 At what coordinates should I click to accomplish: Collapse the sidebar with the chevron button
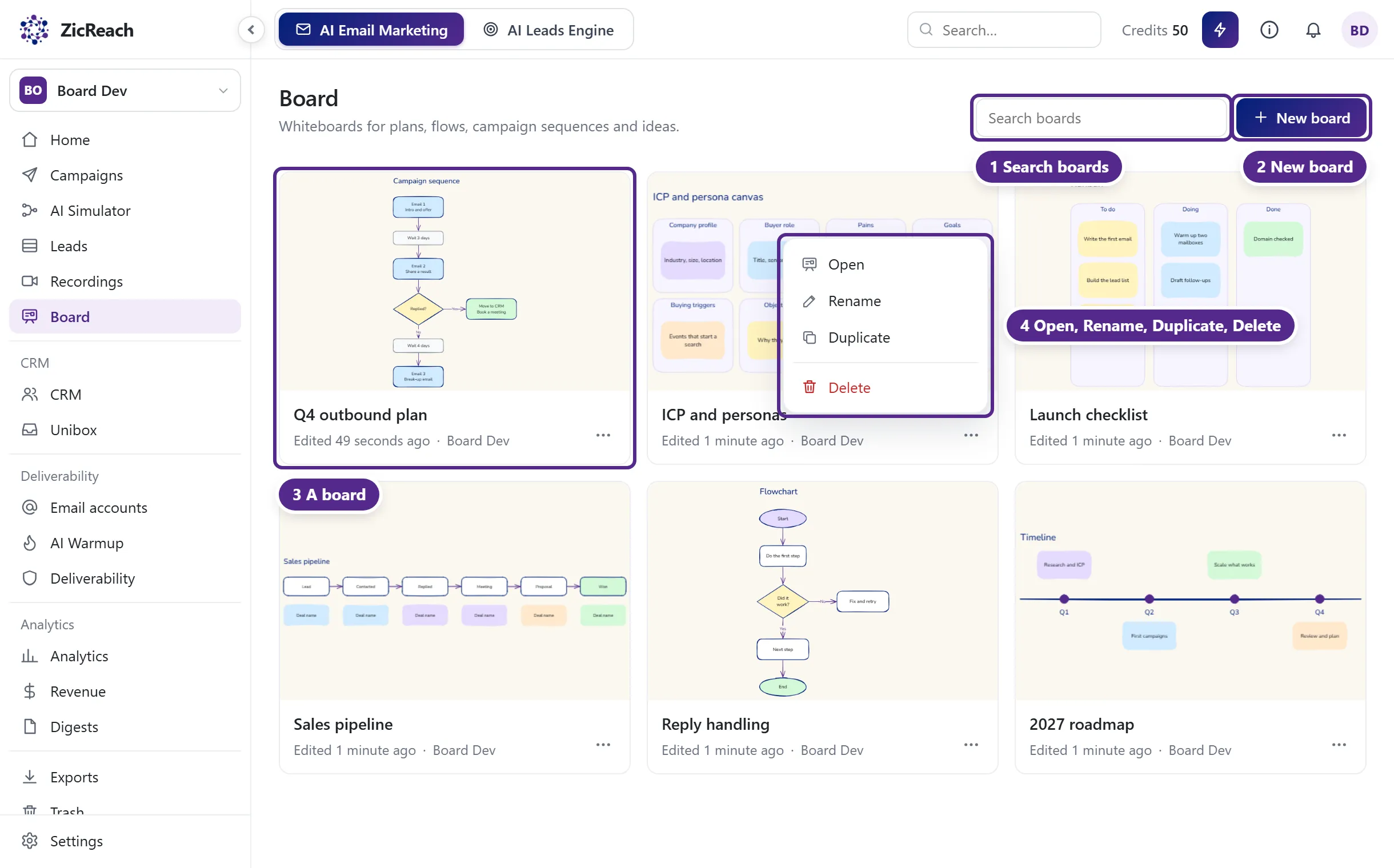tap(251, 30)
